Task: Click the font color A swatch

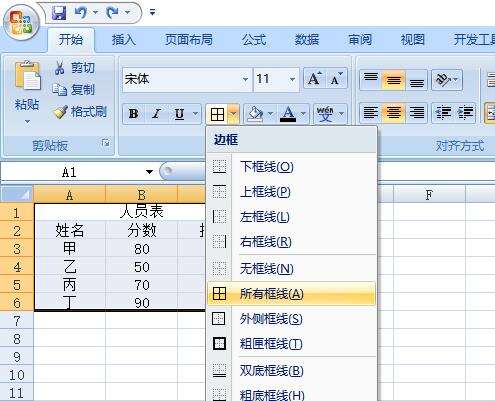Action: 288,114
